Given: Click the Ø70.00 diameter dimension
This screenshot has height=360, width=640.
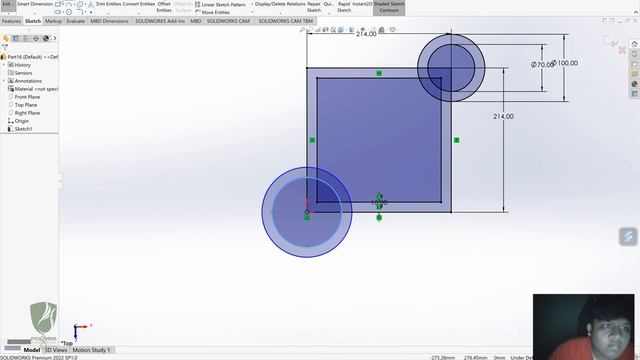Looking at the screenshot, I should (542, 64).
